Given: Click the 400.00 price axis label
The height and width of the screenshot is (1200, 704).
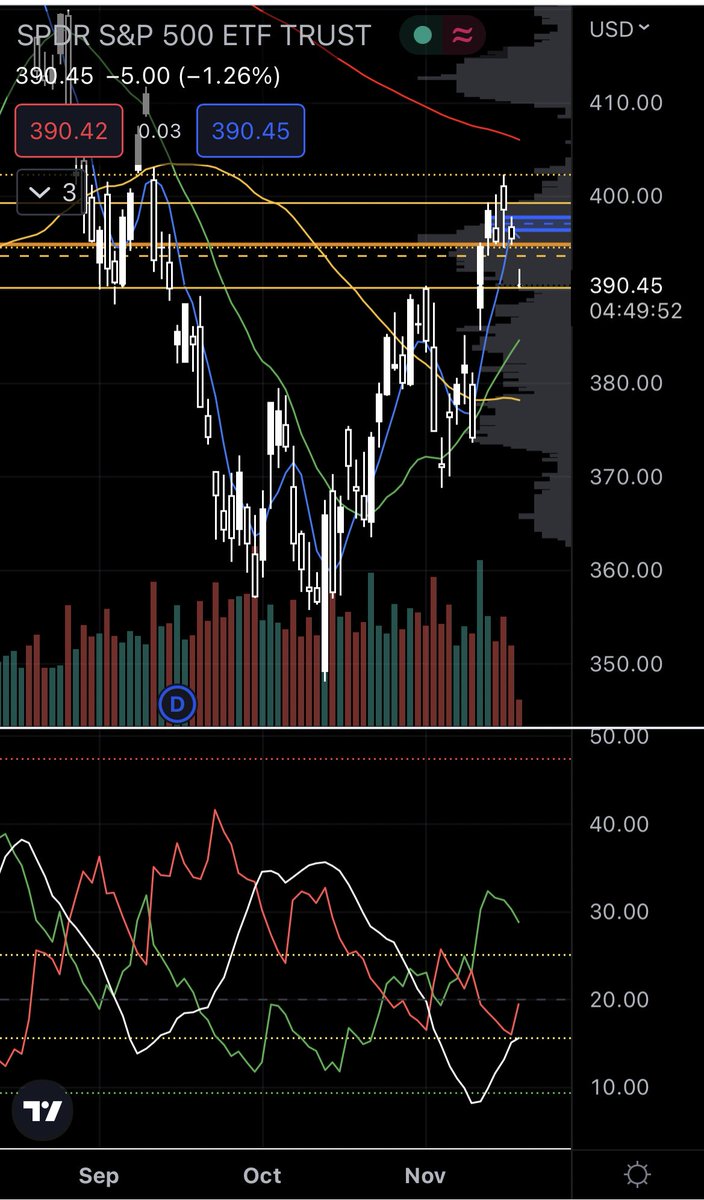Looking at the screenshot, I should (x=626, y=196).
